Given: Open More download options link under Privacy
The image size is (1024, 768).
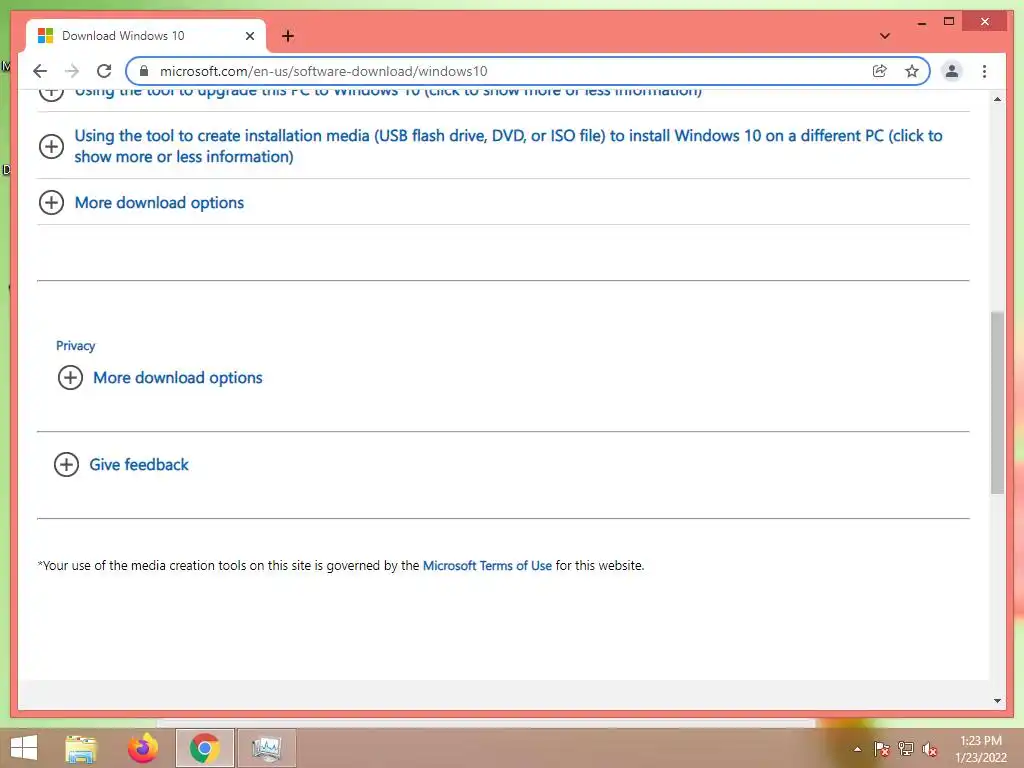Looking at the screenshot, I should [x=178, y=377].
